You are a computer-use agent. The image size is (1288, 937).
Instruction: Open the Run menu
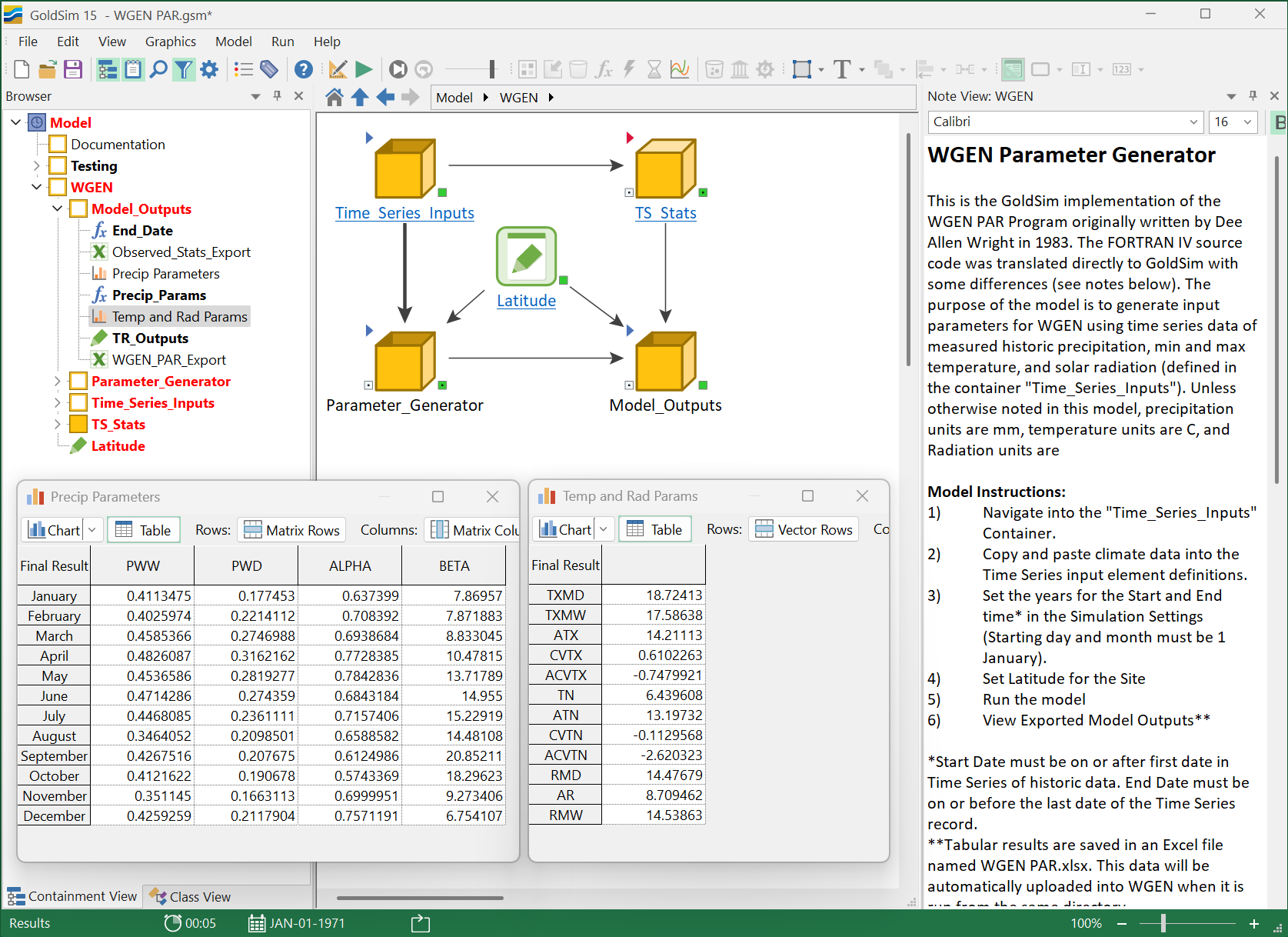[283, 42]
